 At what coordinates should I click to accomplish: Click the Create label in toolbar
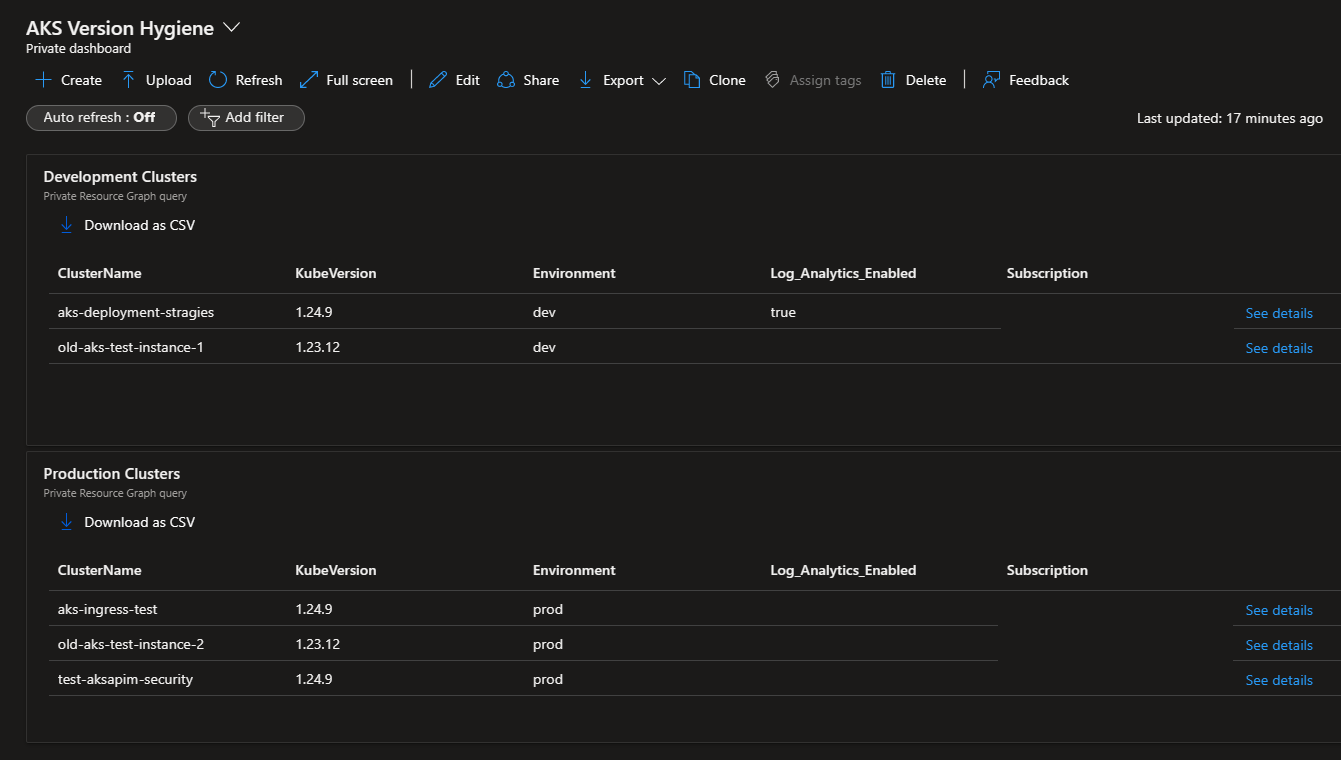click(81, 80)
